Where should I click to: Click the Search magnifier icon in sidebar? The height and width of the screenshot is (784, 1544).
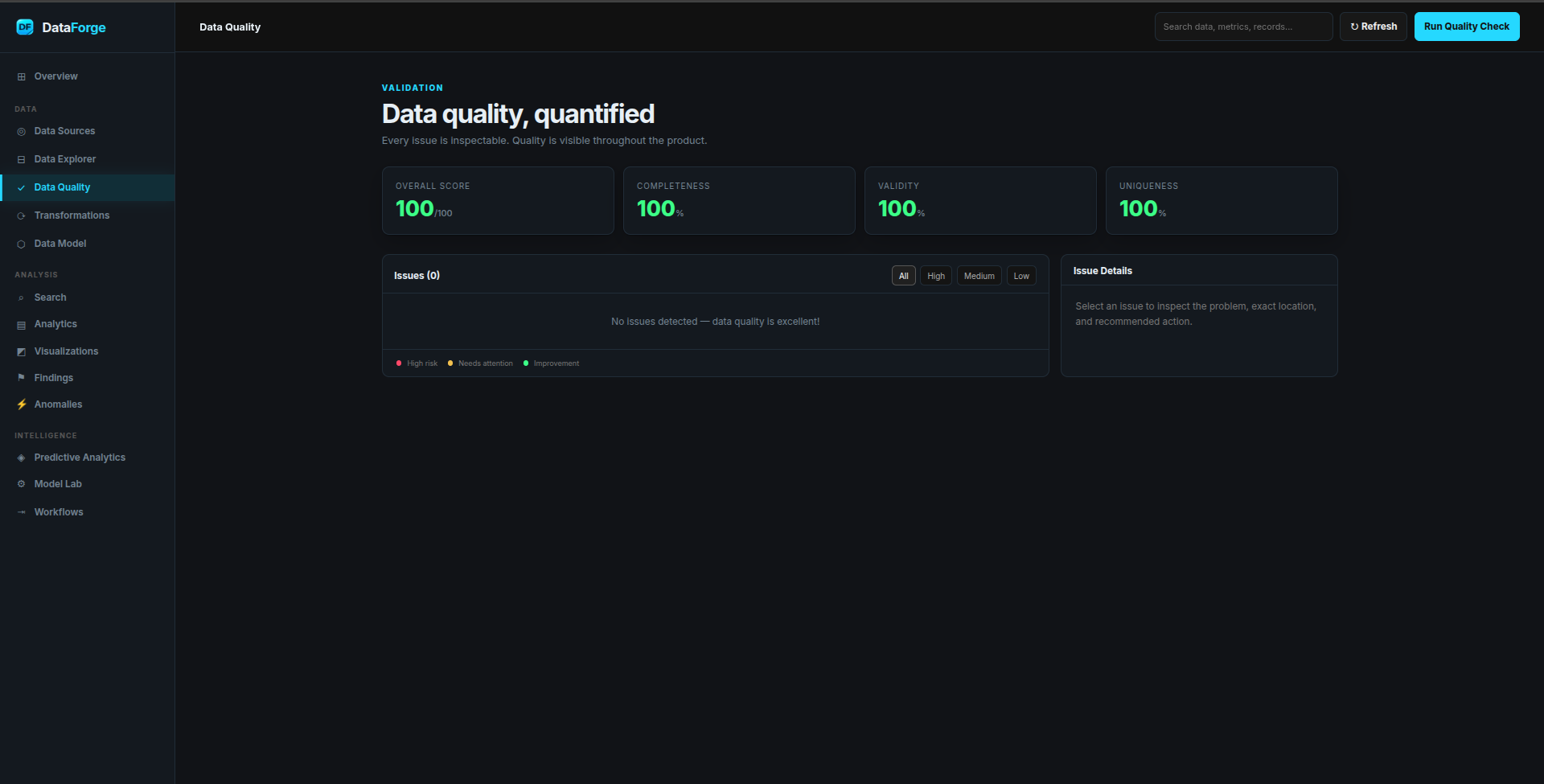[x=22, y=298]
